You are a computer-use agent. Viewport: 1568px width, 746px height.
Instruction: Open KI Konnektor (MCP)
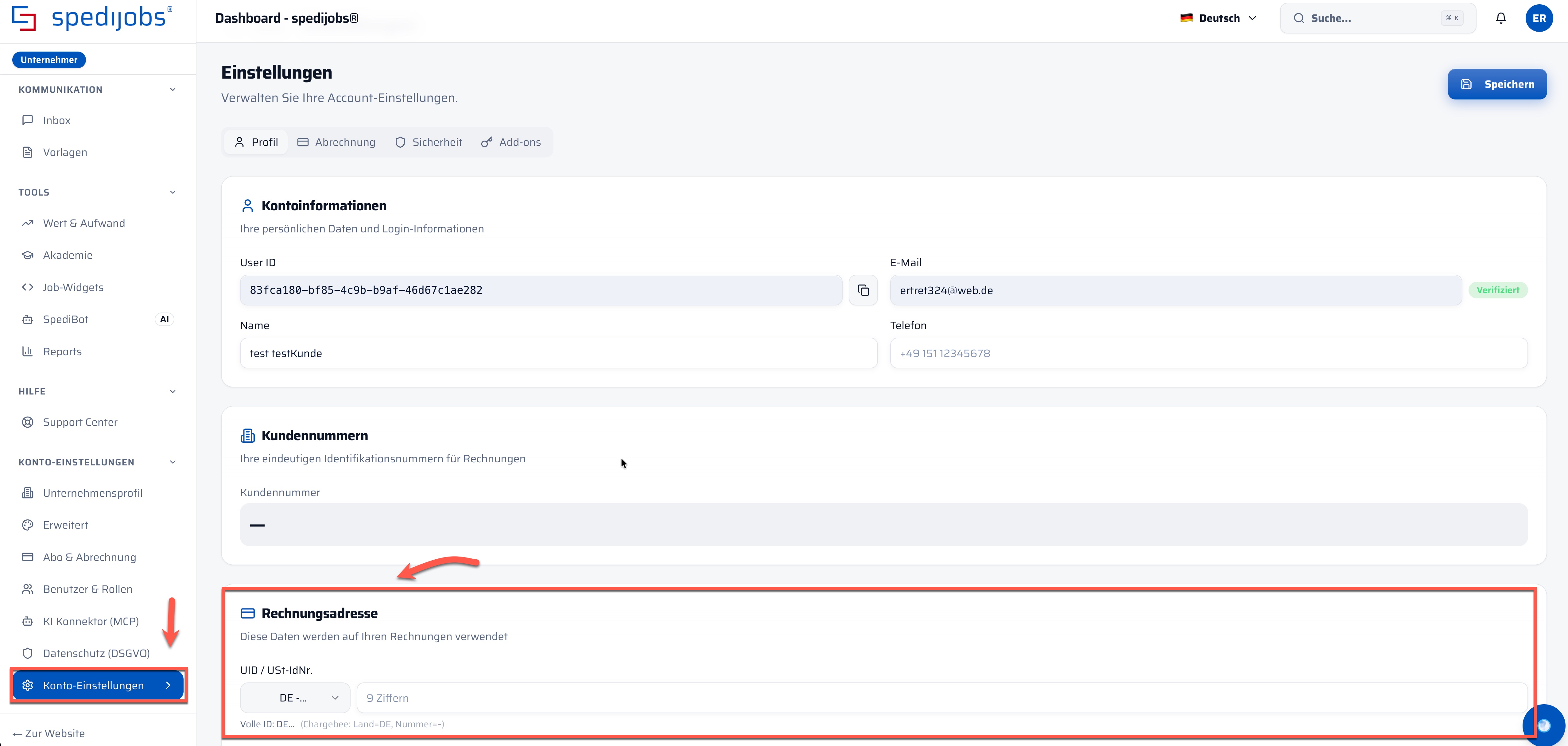[97, 621]
